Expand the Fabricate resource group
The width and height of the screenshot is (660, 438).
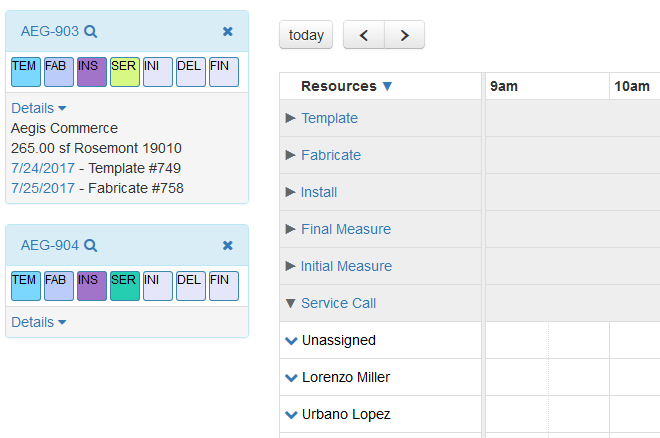point(291,155)
